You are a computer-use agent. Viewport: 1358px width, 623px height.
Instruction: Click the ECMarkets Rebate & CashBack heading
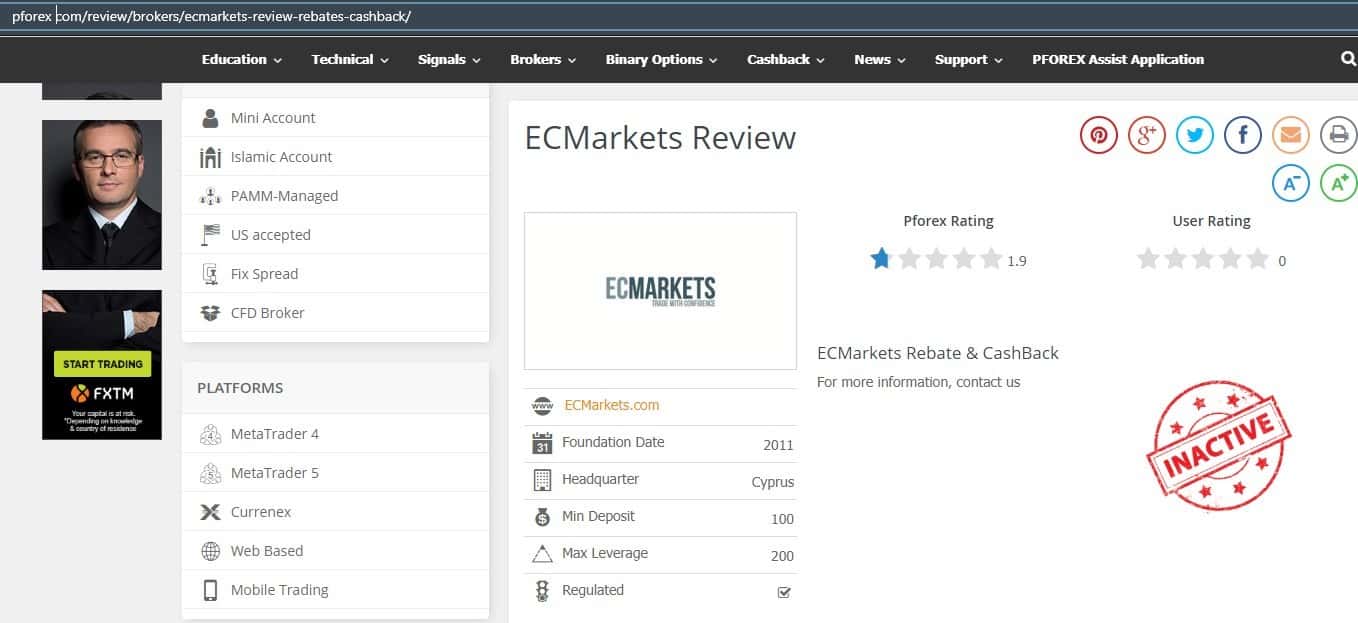tap(938, 353)
